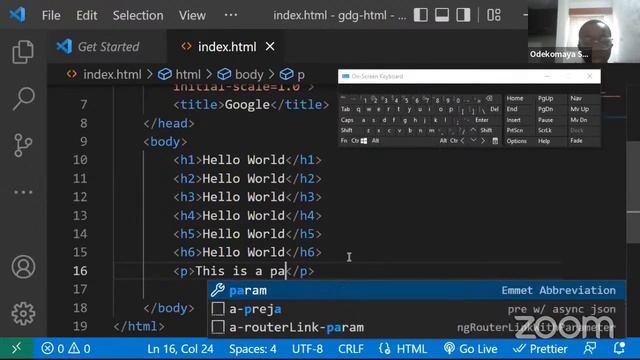Screen dimensions: 640x360
Task: Click the VS Code logo in title bar
Action: pyautogui.click(x=18, y=15)
